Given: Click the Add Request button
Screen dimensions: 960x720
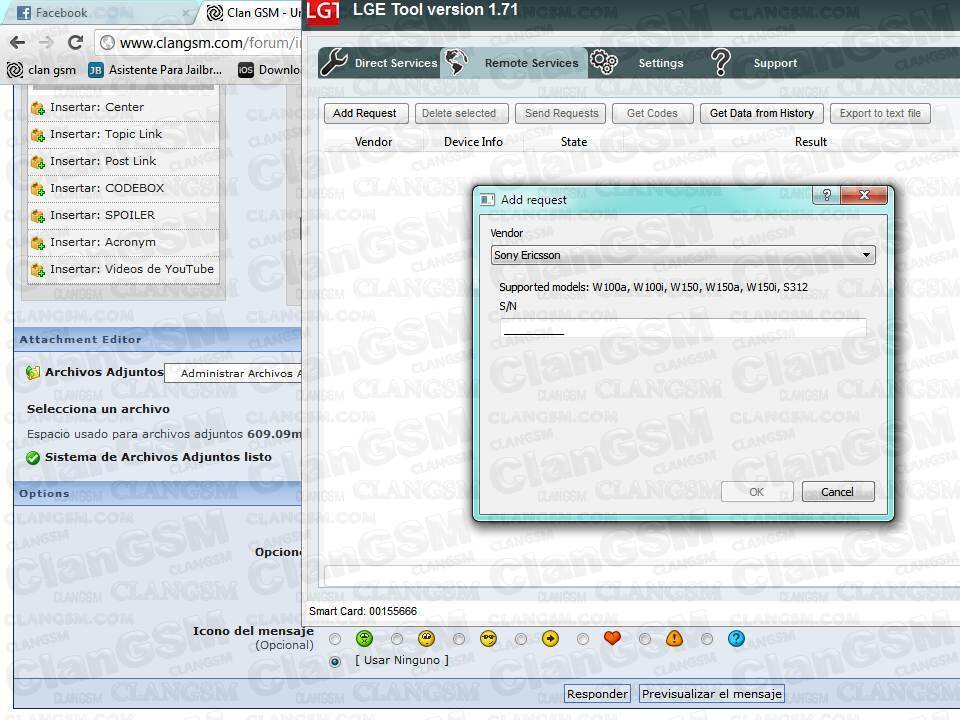Looking at the screenshot, I should [365, 113].
